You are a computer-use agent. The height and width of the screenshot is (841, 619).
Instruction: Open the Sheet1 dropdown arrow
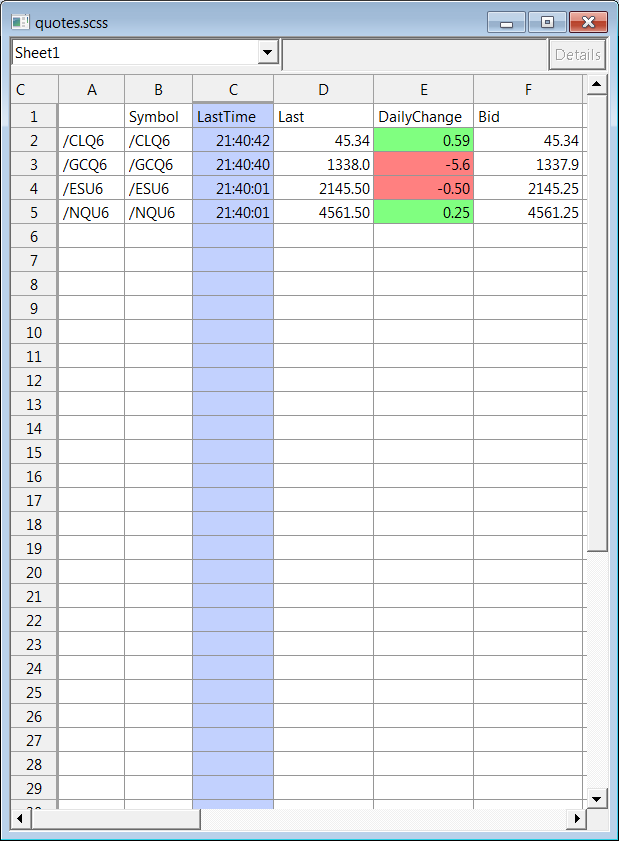click(x=267, y=53)
